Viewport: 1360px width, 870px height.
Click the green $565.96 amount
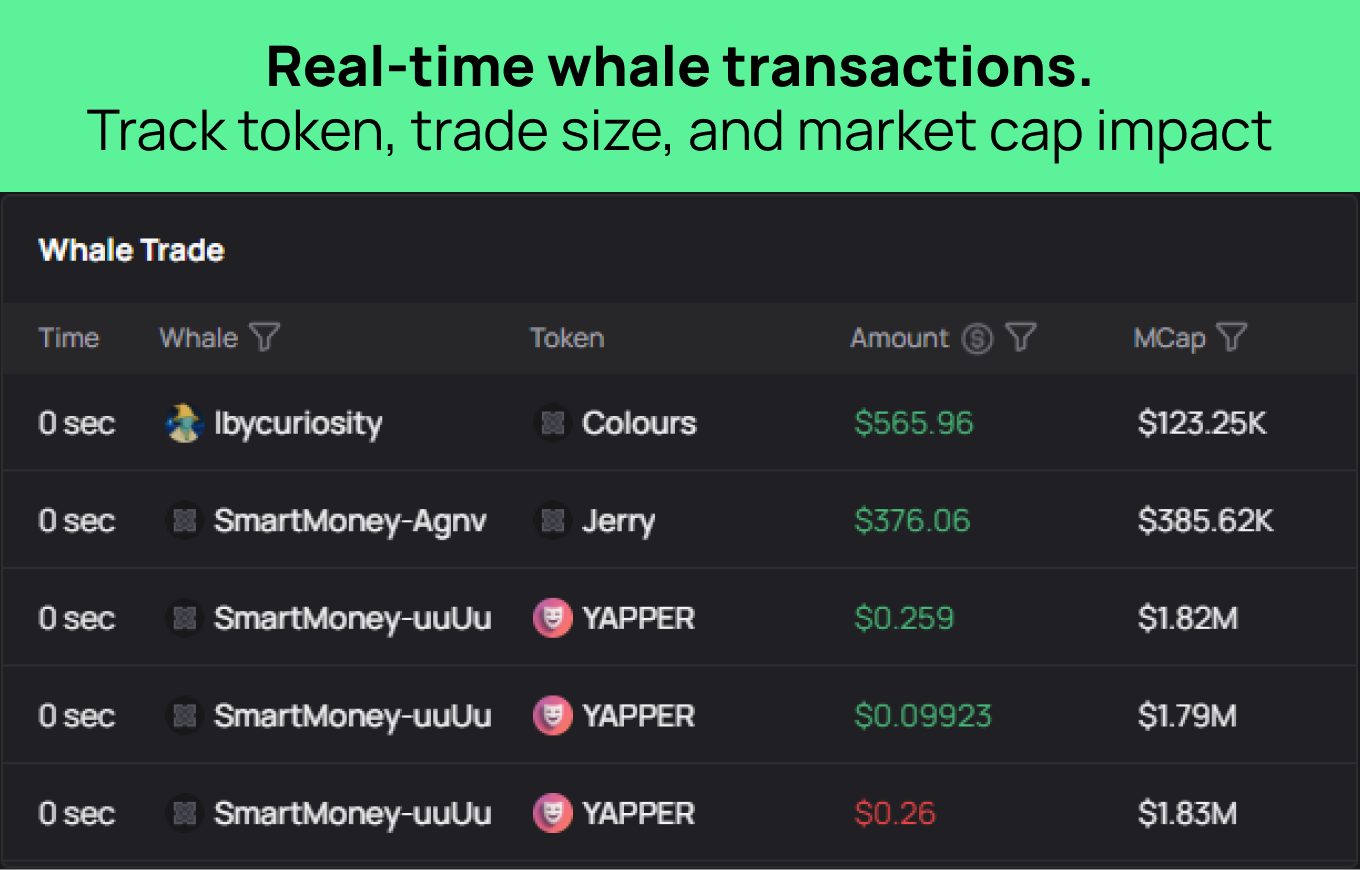[x=913, y=423]
